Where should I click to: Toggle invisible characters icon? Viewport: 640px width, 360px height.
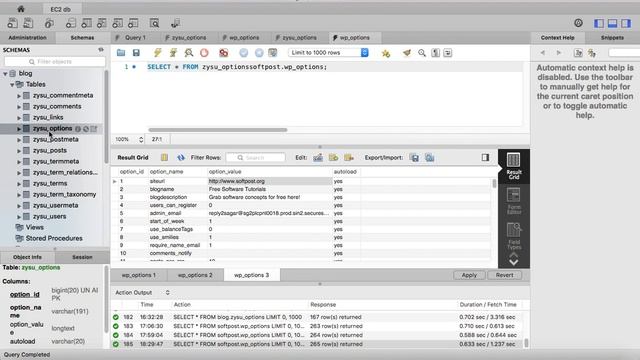tap(436, 53)
